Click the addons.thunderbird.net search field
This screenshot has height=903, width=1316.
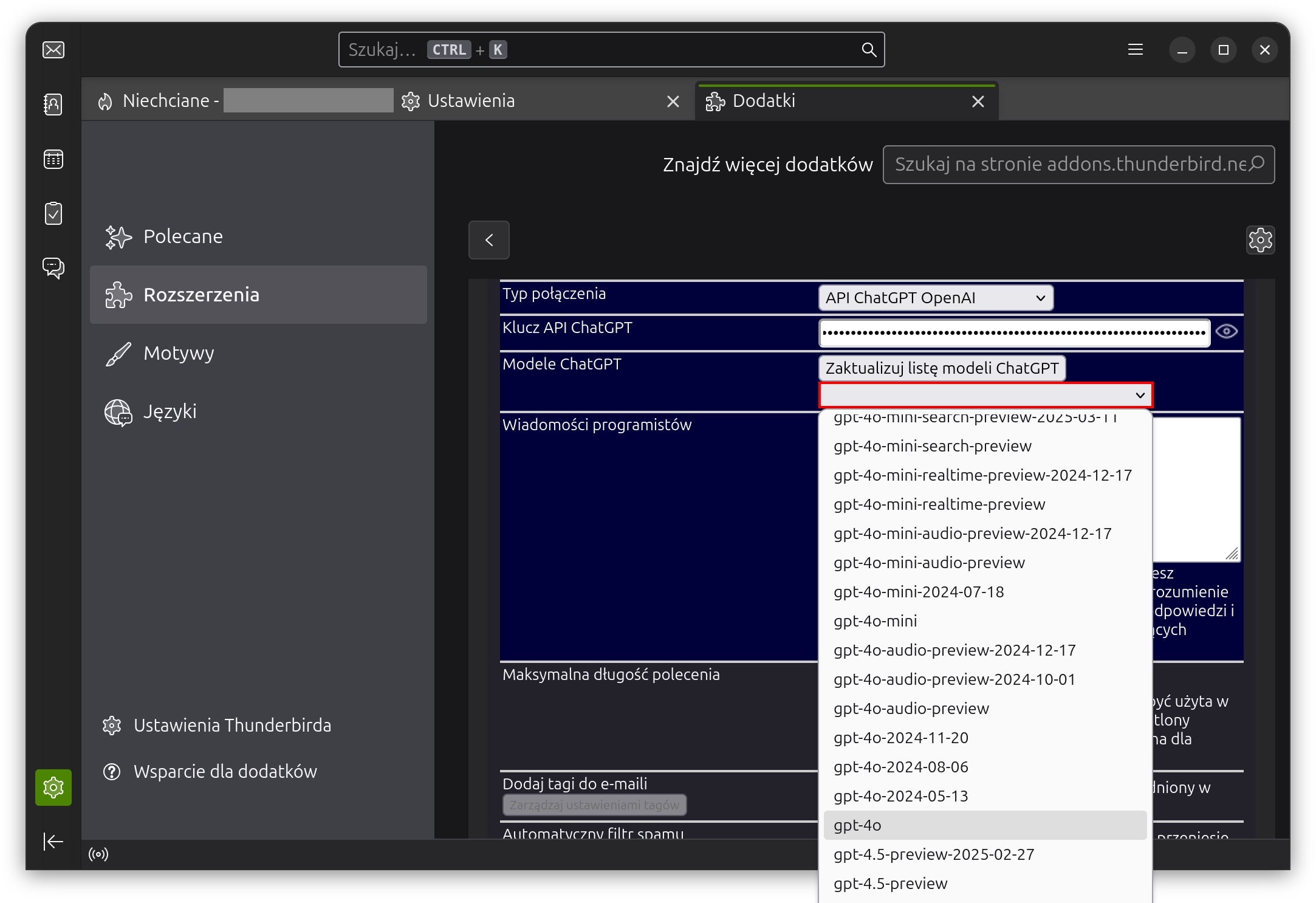click(x=1069, y=165)
